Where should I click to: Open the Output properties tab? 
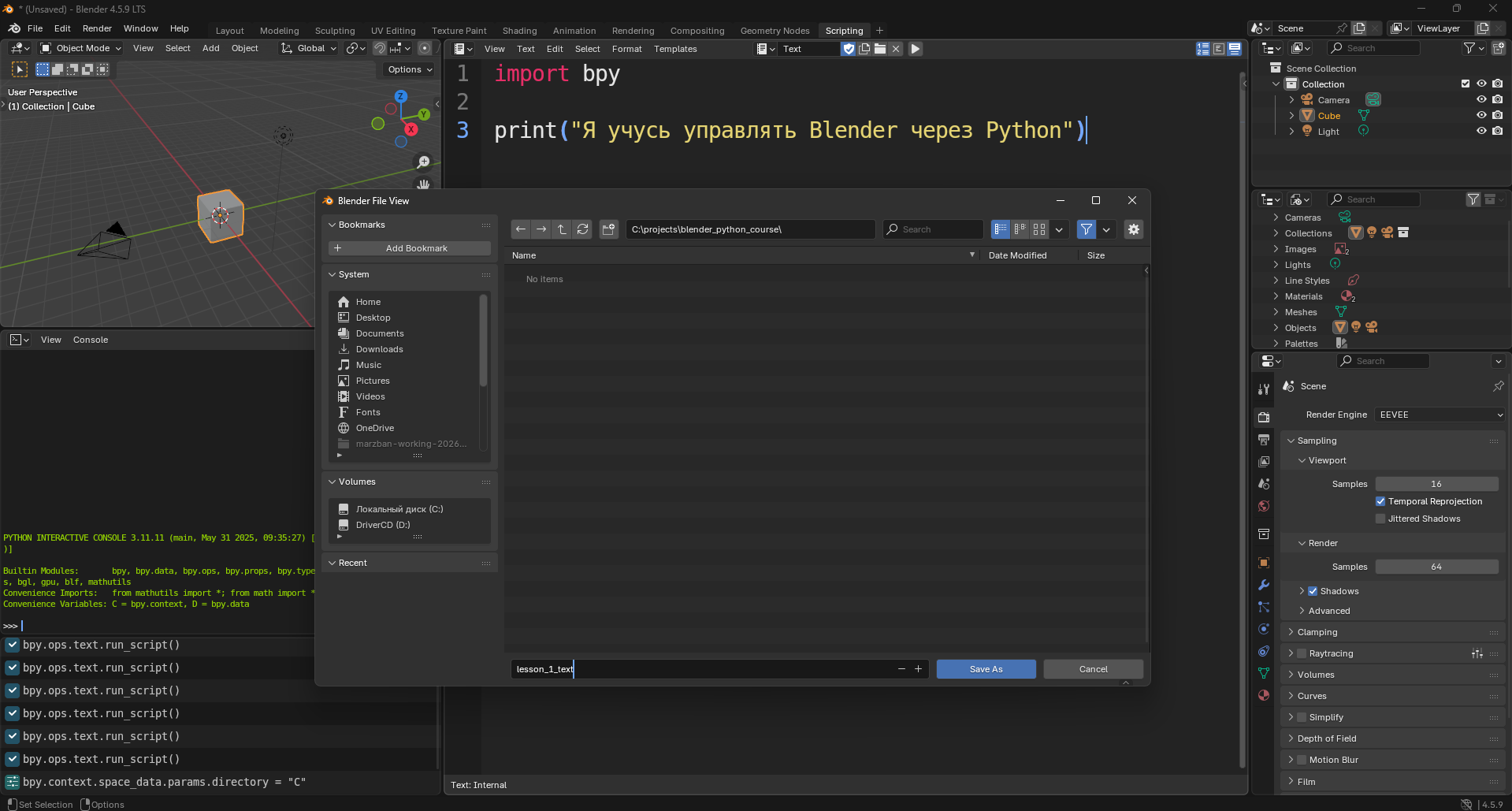[1264, 439]
